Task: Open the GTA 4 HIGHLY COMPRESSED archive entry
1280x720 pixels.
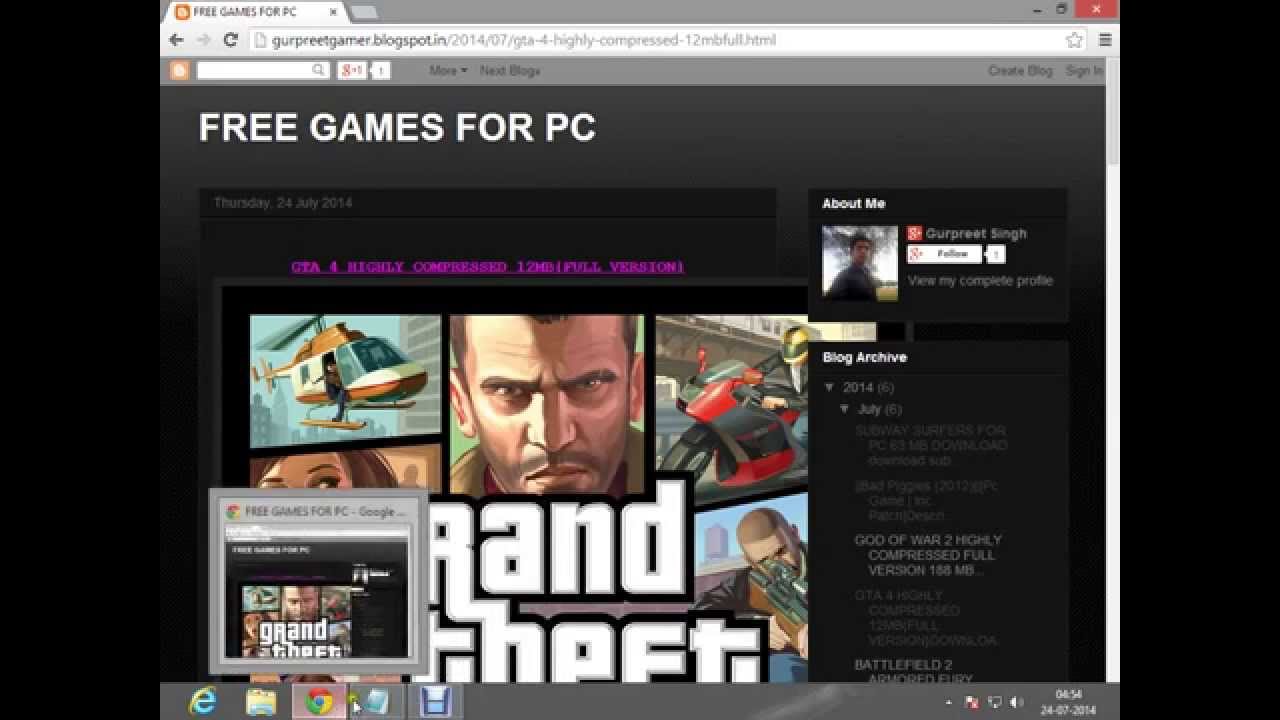Action: (925, 618)
